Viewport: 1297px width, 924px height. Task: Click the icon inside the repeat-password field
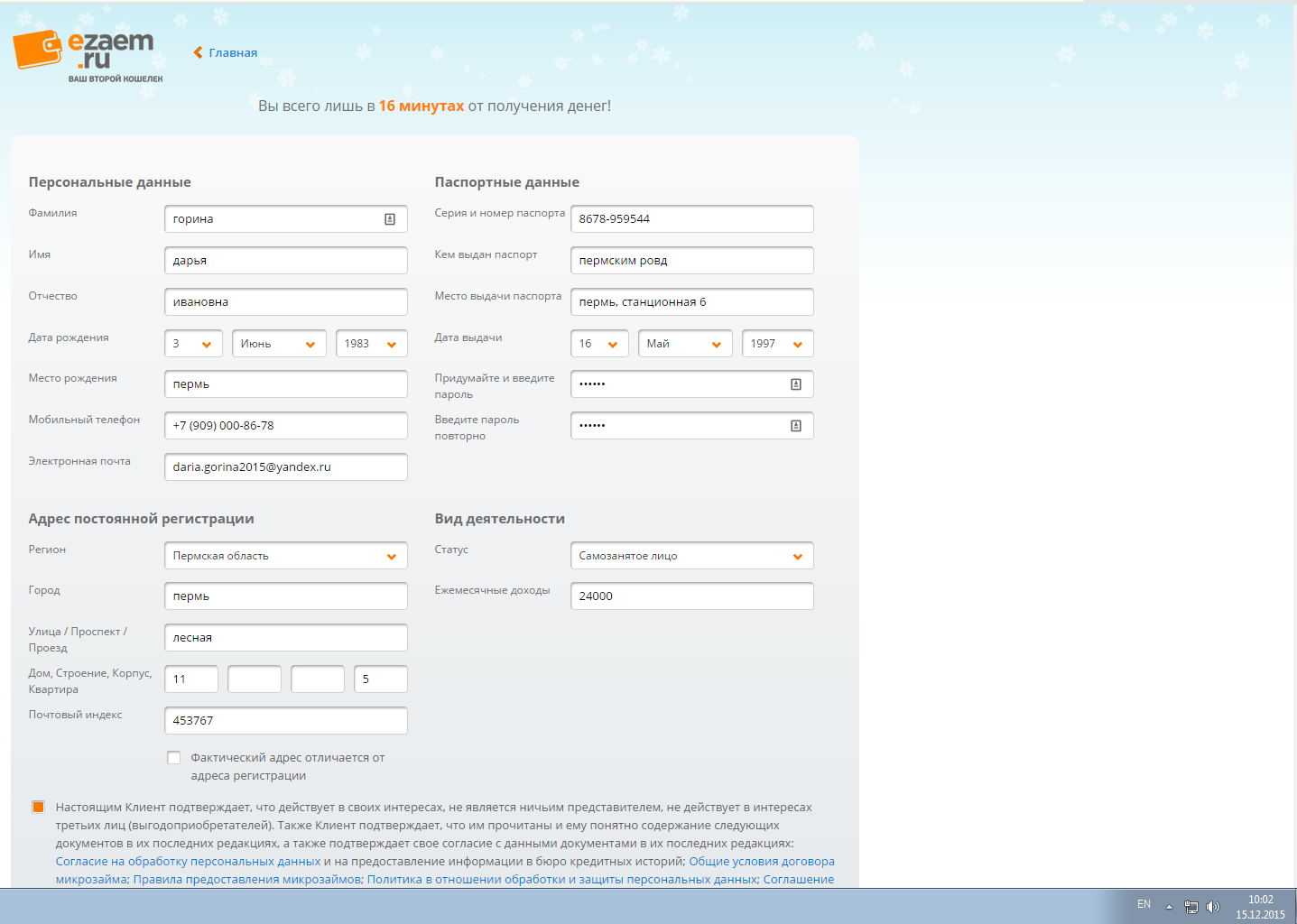click(796, 426)
